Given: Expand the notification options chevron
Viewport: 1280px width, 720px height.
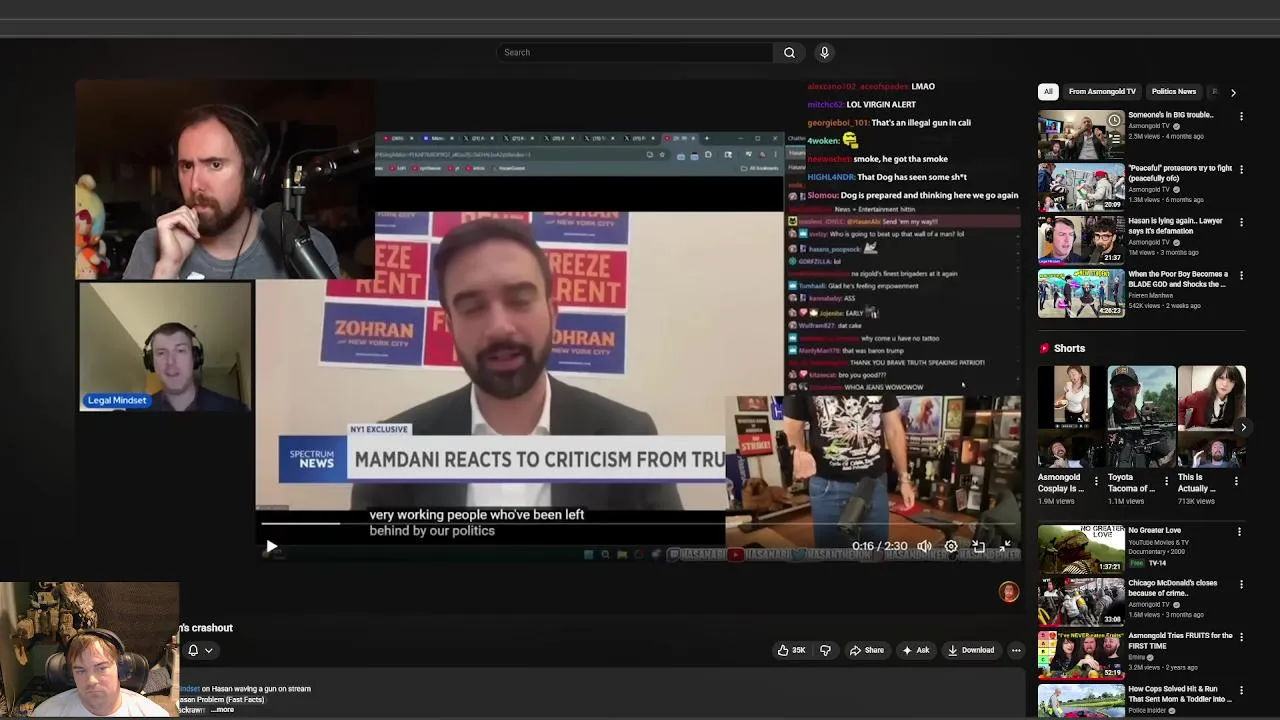Looking at the screenshot, I should (x=208, y=650).
